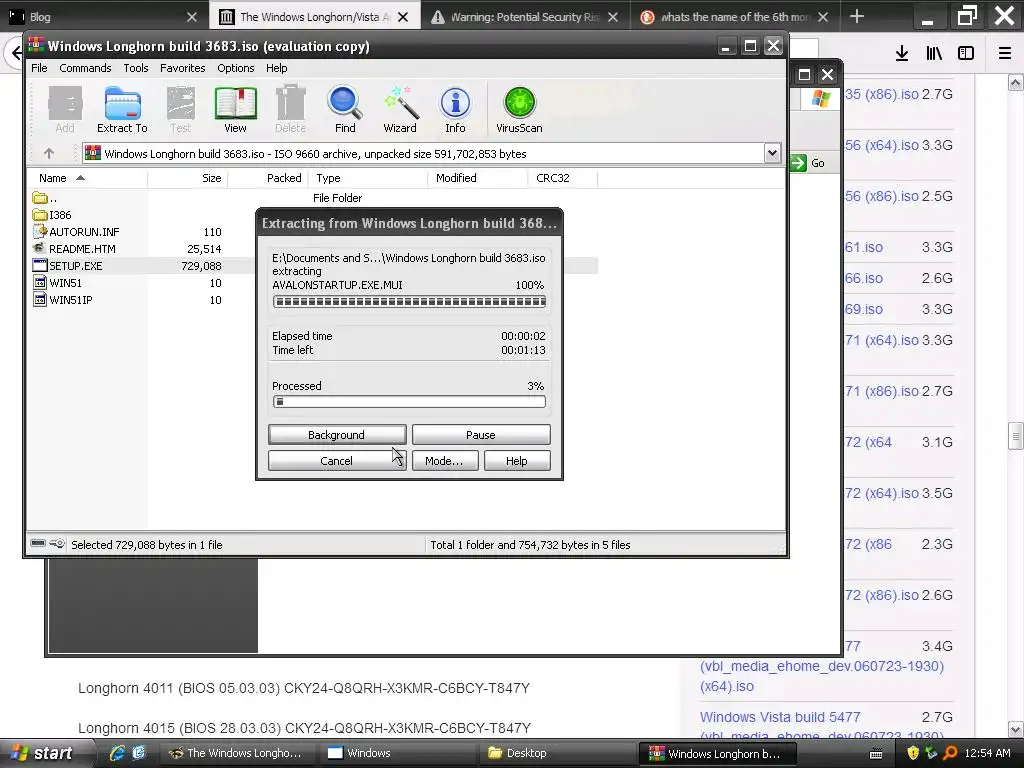Toggle Firefox sidebar icon

point(966,53)
